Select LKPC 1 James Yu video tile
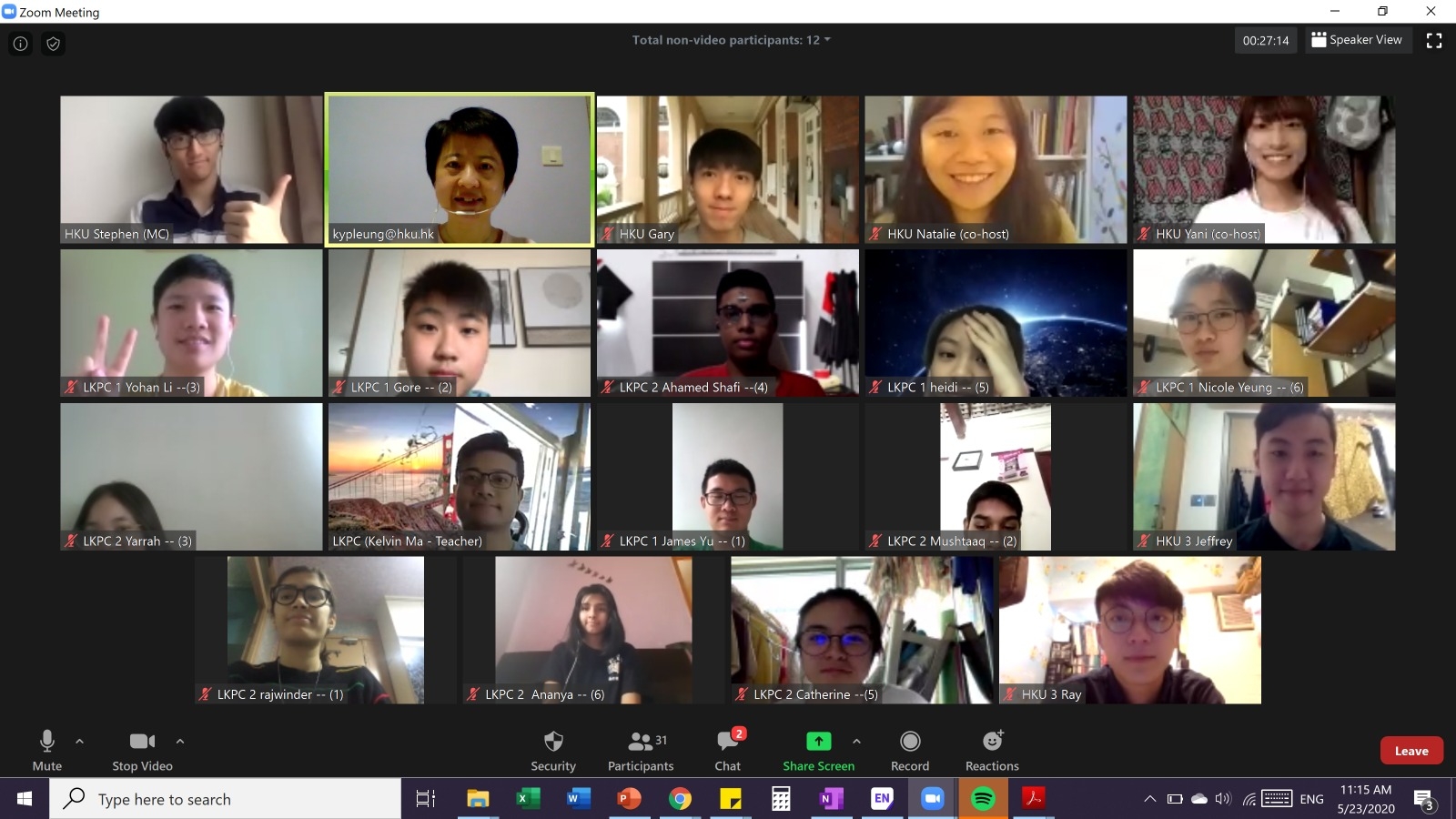 pyautogui.click(x=728, y=477)
